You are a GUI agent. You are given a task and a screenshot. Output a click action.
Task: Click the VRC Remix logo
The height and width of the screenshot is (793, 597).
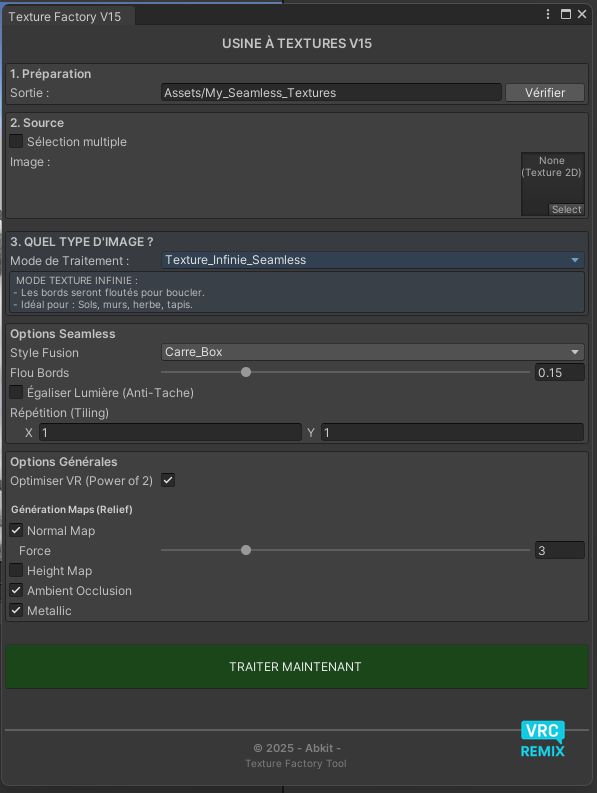click(x=543, y=739)
